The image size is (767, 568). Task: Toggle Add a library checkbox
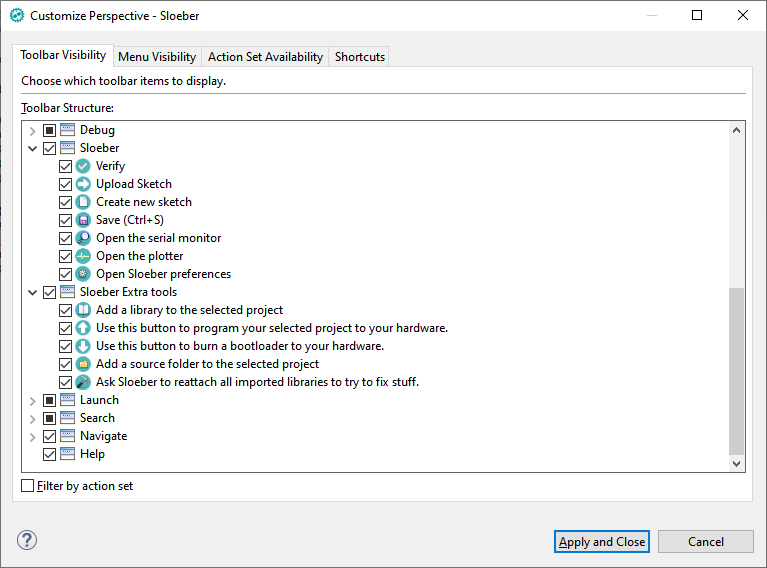pyautogui.click(x=66, y=310)
